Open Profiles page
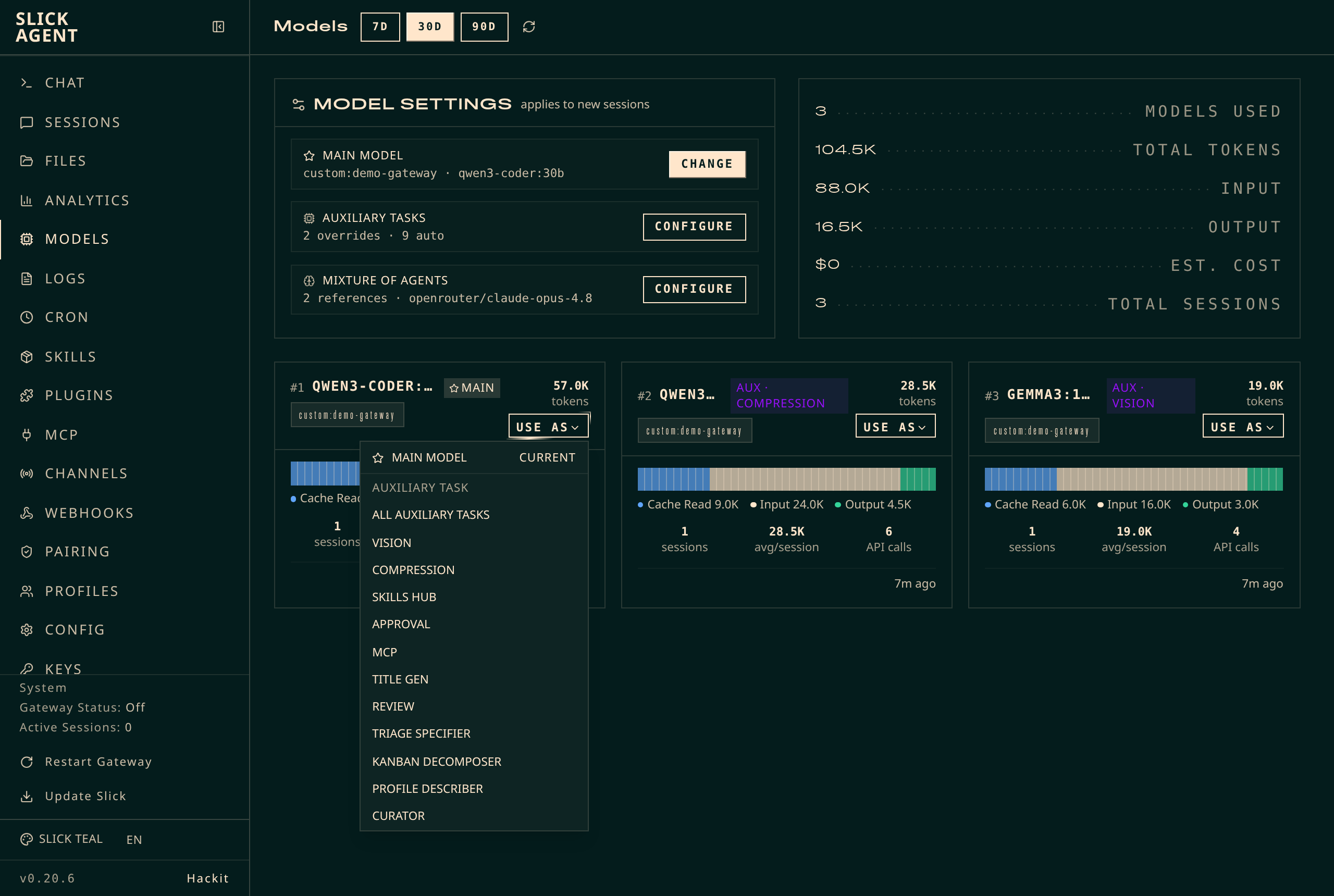Viewport: 1334px width, 896px height. (x=124, y=591)
